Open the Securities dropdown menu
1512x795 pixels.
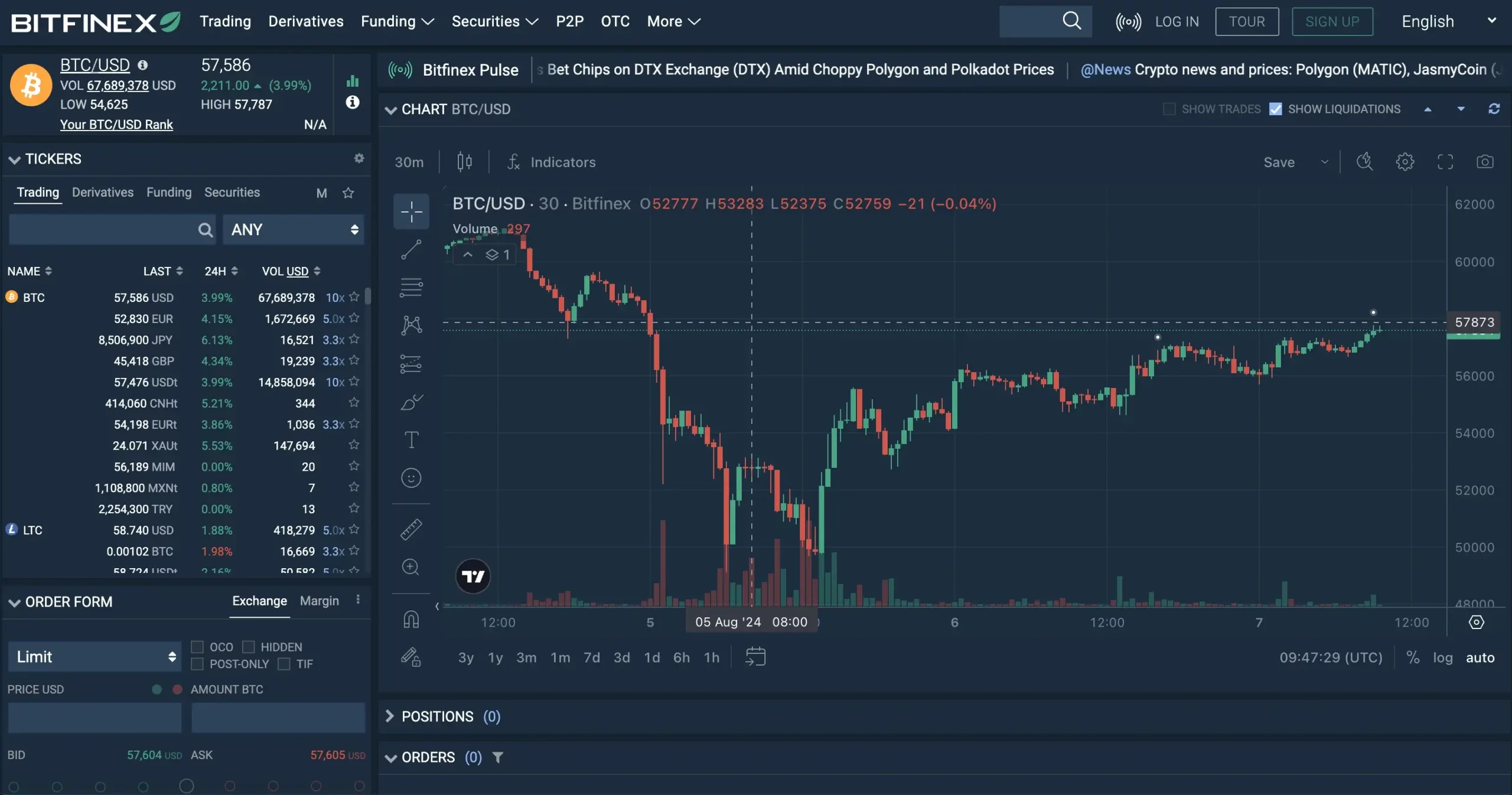tap(495, 21)
